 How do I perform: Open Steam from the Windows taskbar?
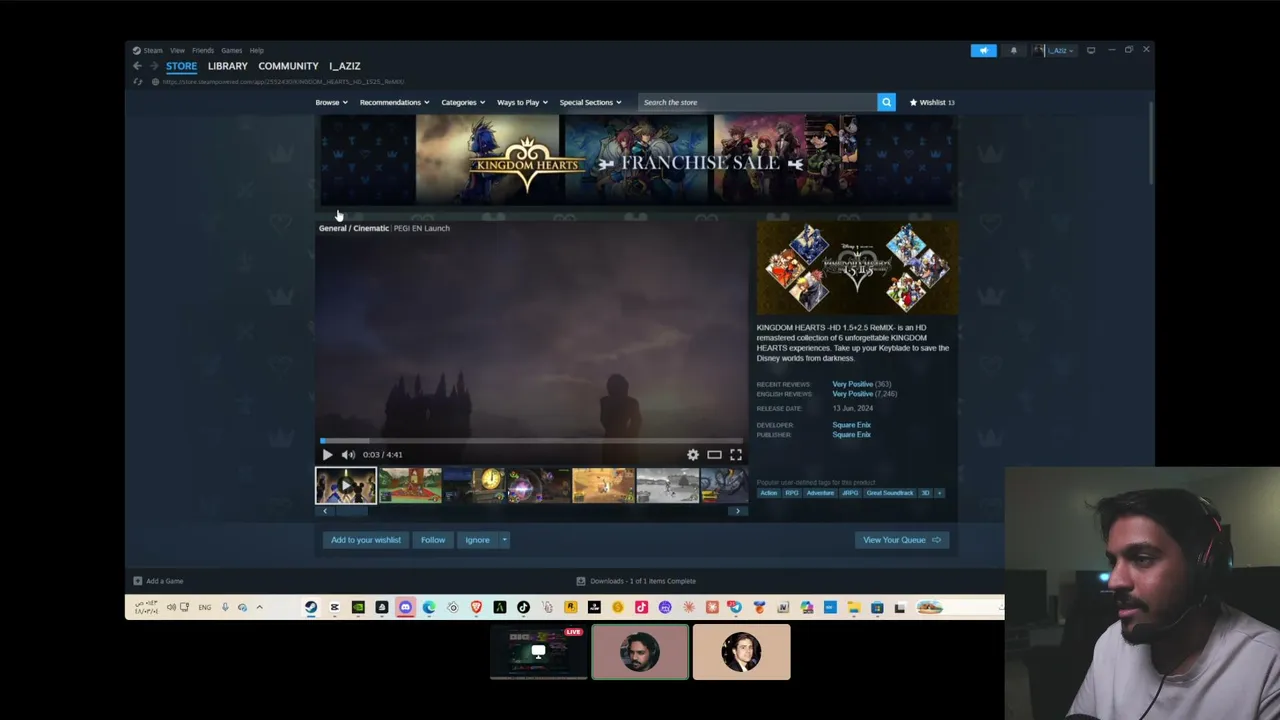(311, 607)
